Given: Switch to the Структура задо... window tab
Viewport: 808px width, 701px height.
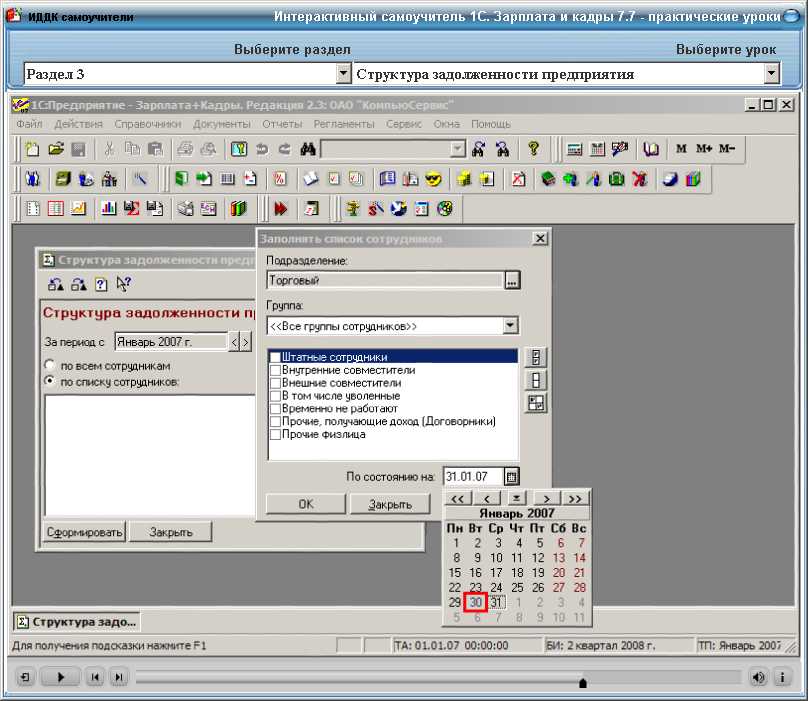Looking at the screenshot, I should [x=77, y=622].
